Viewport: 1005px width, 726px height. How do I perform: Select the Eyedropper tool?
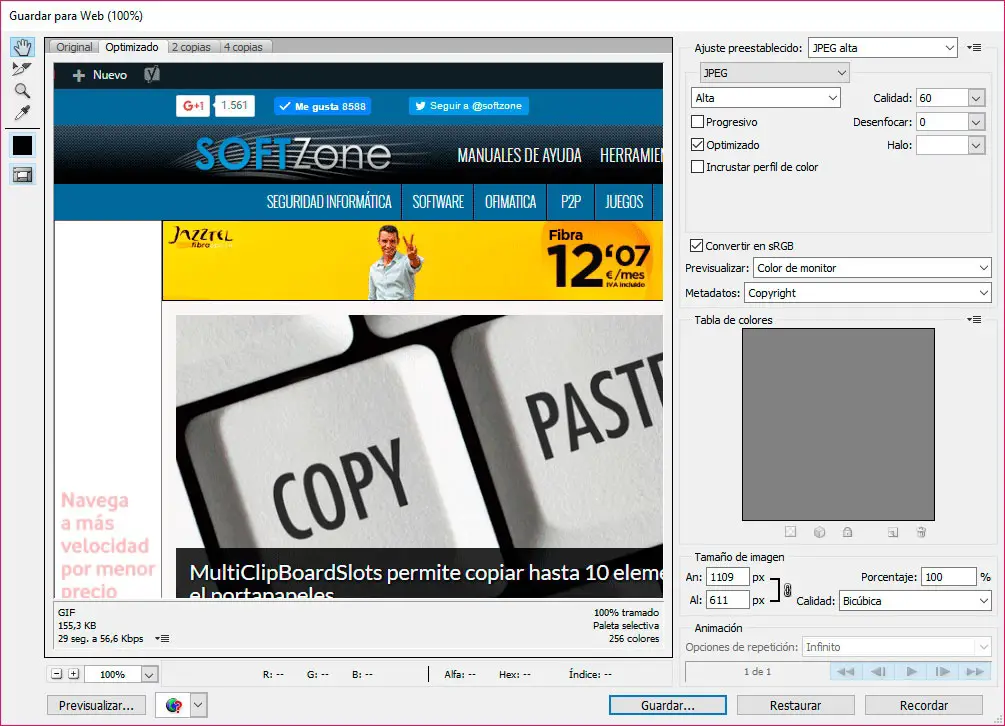point(22,113)
